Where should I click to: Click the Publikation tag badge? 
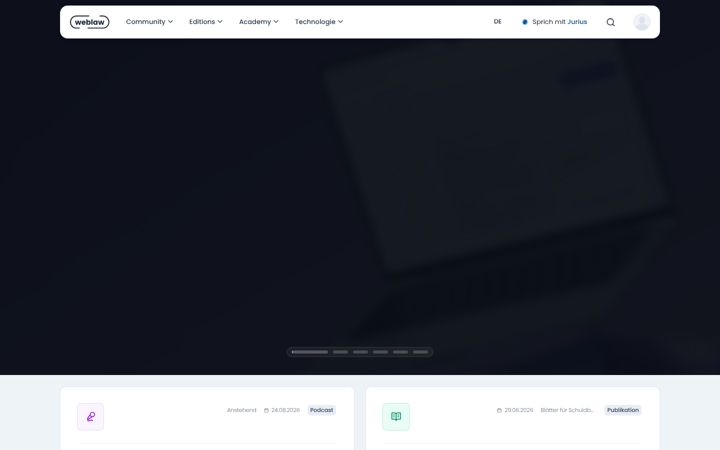point(623,410)
